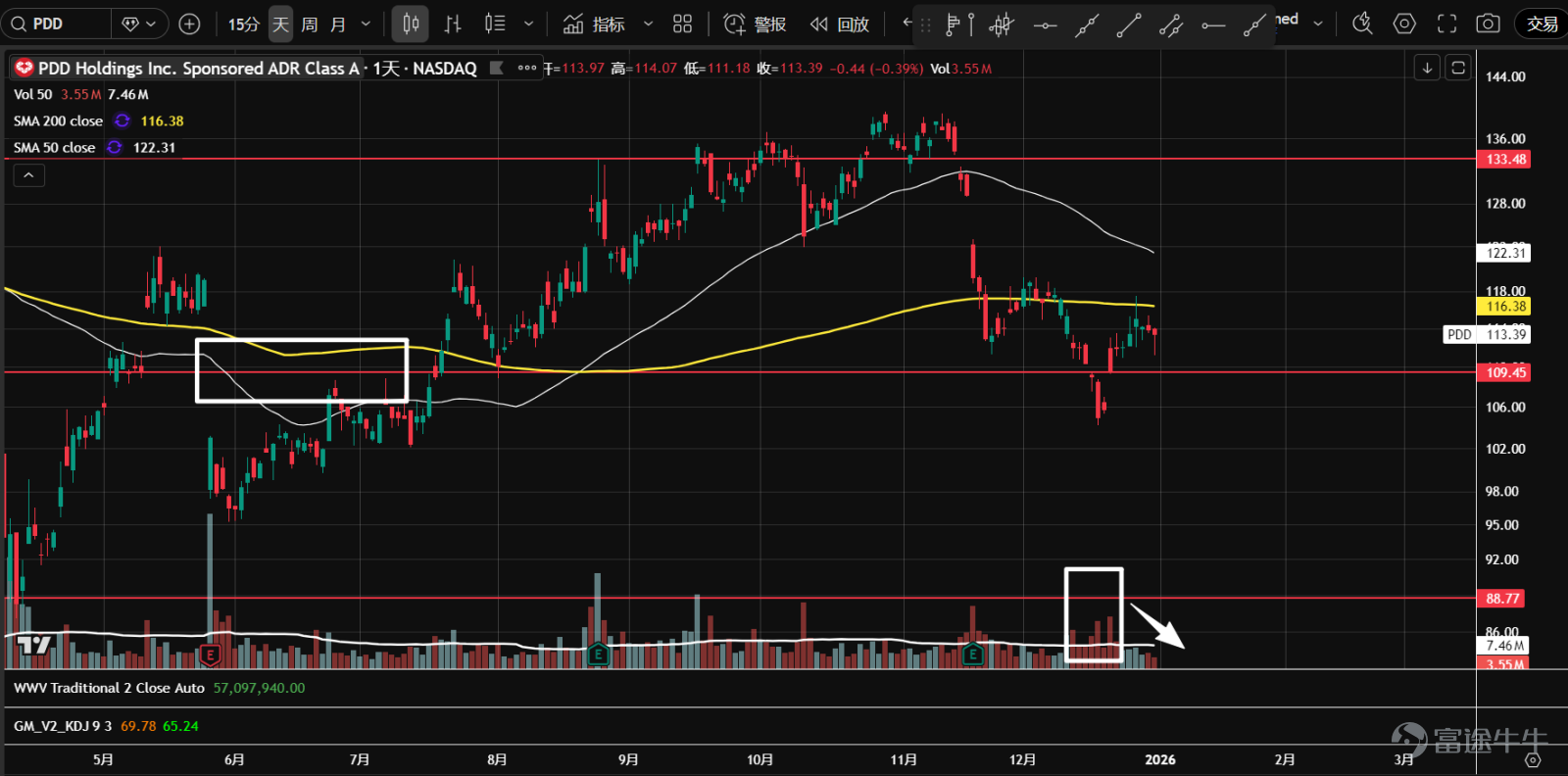Select the volume footprint chart type icon
Image resolution: width=1568 pixels, height=776 pixels.
(x=495, y=24)
